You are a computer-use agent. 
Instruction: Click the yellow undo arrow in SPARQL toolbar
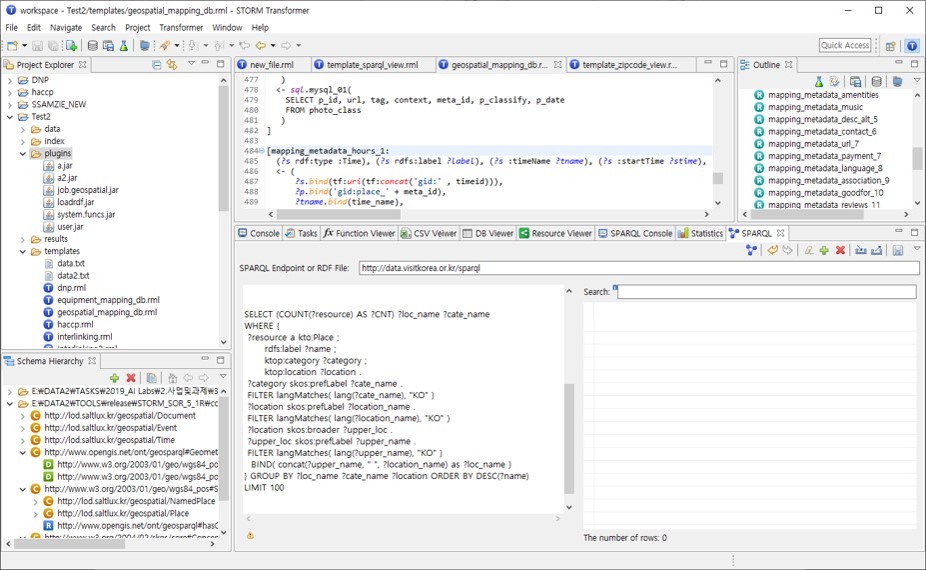pyautogui.click(x=772, y=250)
